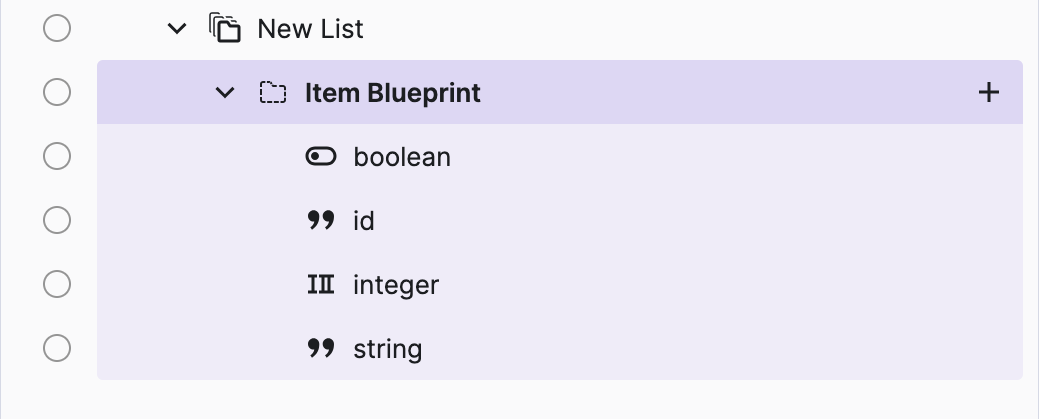Click the Item Blueprint dashed folder icon
Viewport: 1039px width, 419px height.
point(272,93)
